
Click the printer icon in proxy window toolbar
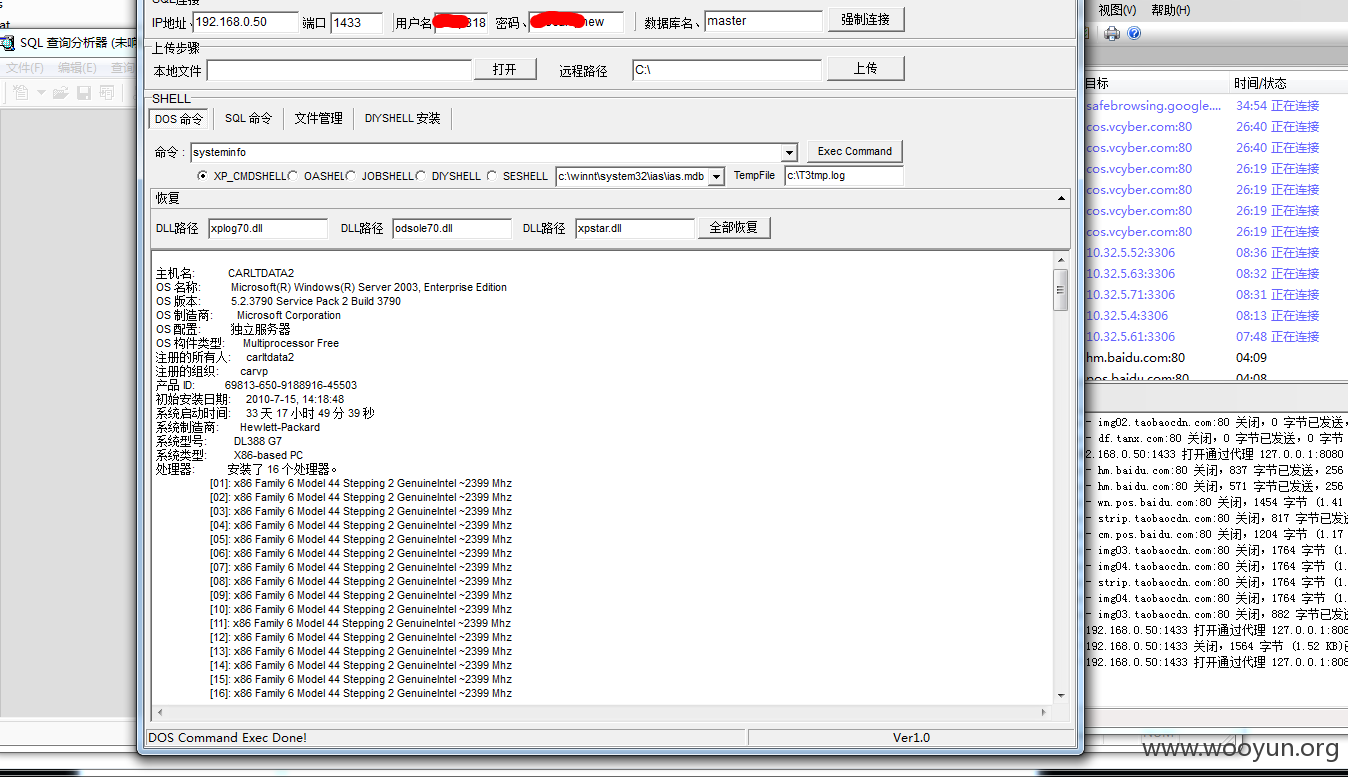[1112, 34]
